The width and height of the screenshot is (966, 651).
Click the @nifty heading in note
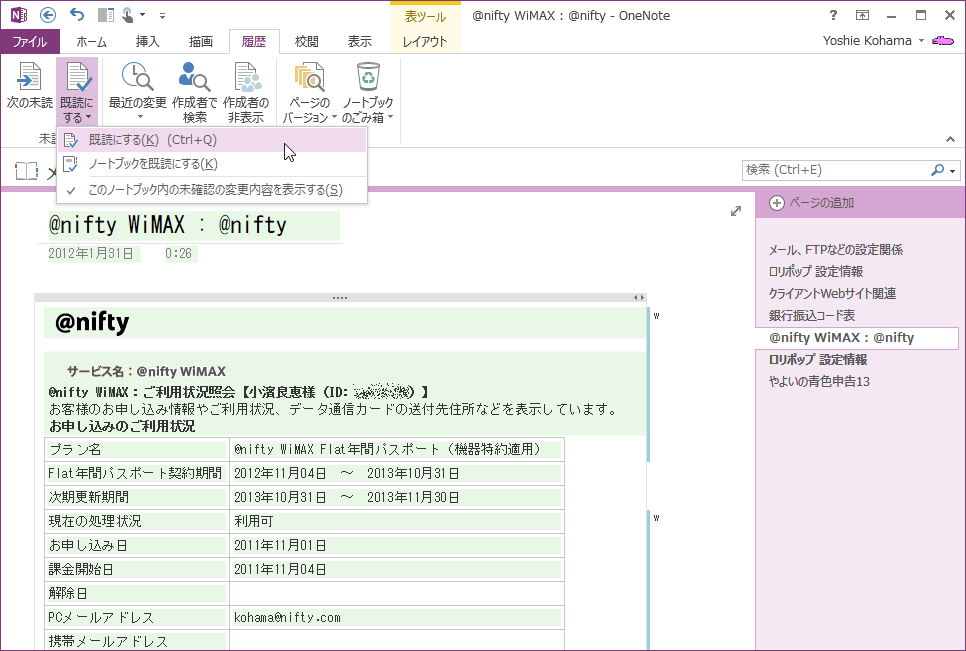tap(92, 322)
